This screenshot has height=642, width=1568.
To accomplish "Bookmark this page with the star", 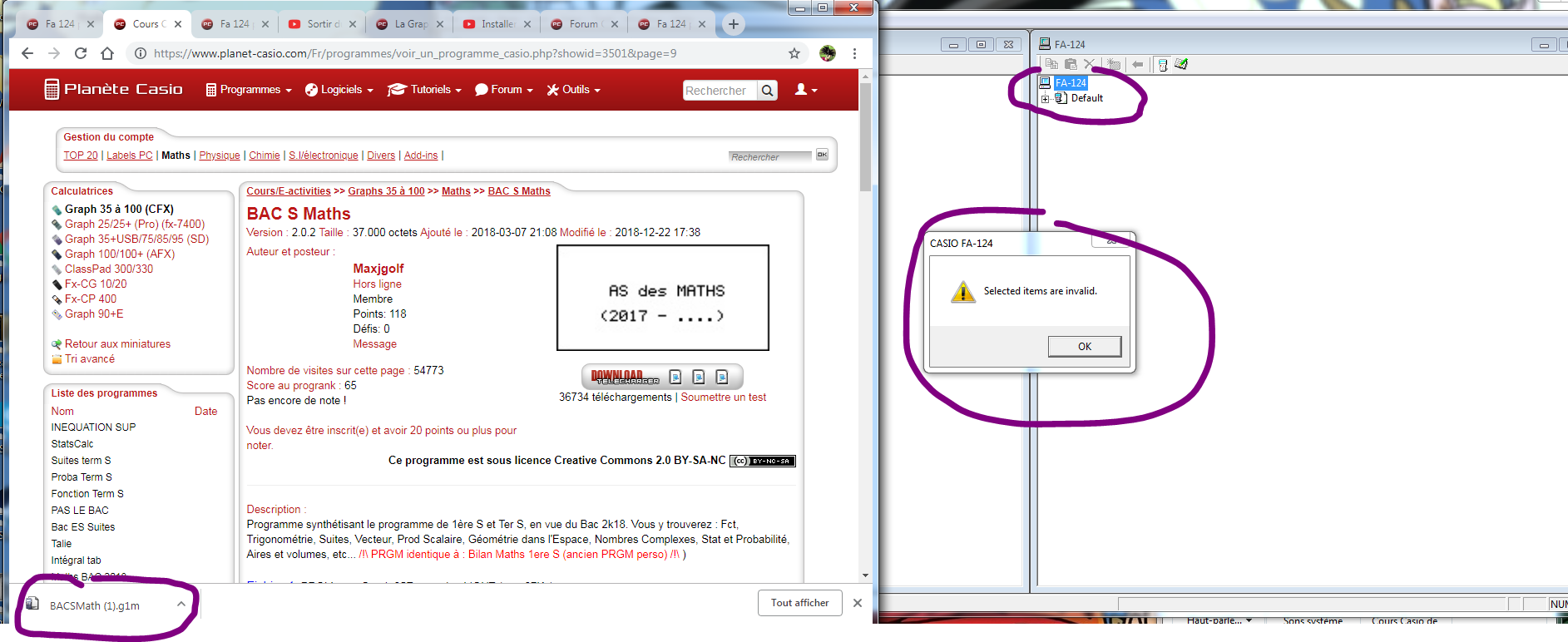I will 794,53.
